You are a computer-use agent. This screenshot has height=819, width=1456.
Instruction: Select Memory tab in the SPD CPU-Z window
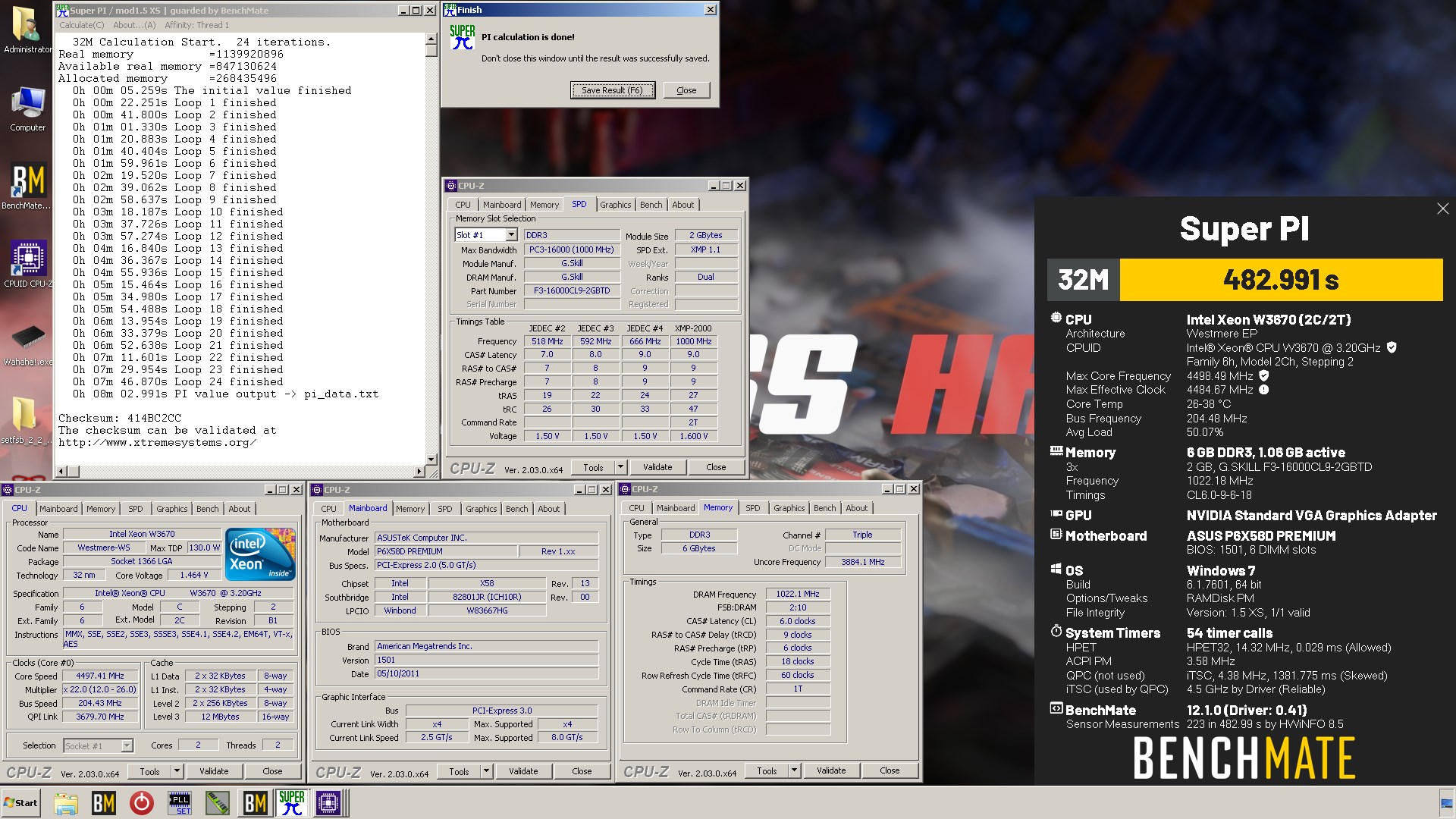click(x=544, y=205)
